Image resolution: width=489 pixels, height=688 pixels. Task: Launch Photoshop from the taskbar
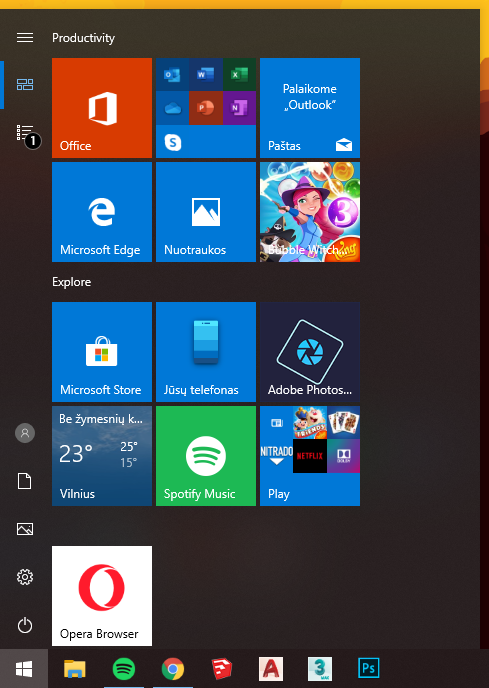[369, 669]
